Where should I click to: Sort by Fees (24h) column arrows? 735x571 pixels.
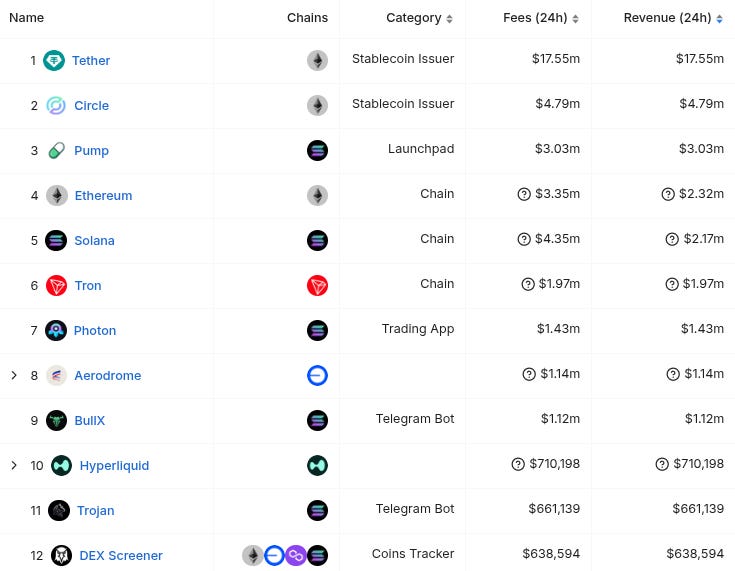coord(576,19)
